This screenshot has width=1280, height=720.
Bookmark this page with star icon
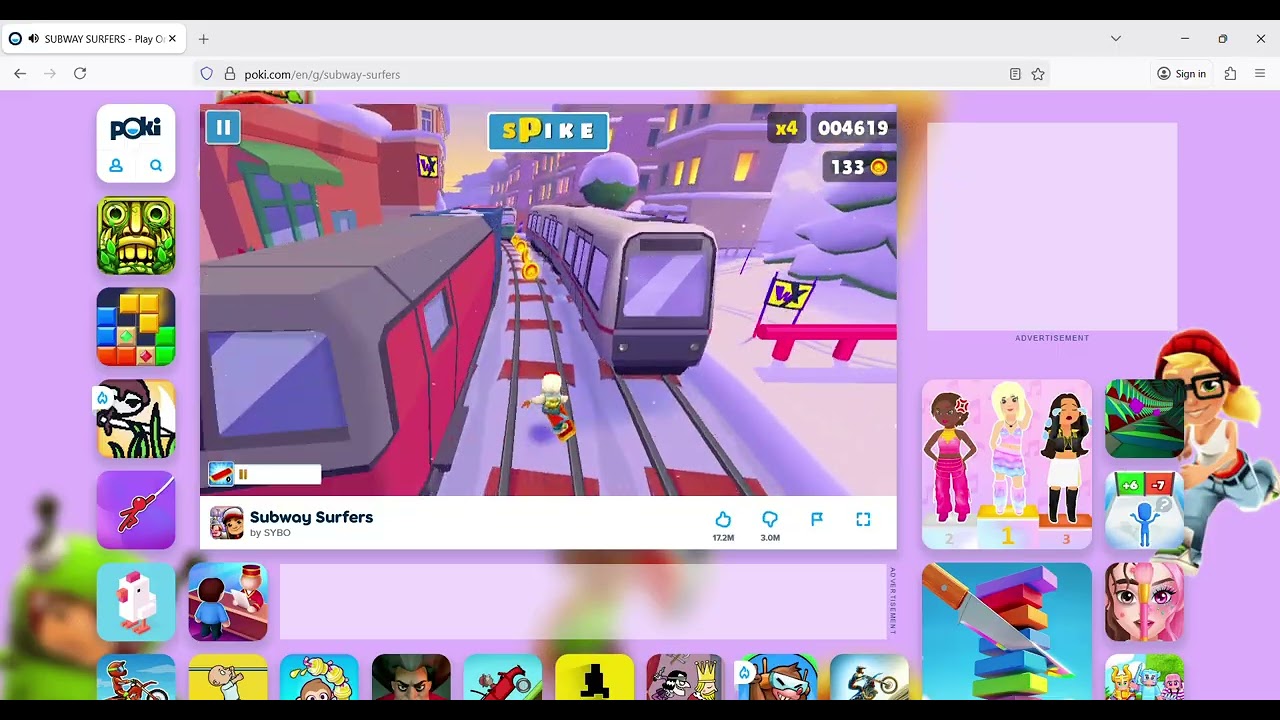pyautogui.click(x=1038, y=74)
